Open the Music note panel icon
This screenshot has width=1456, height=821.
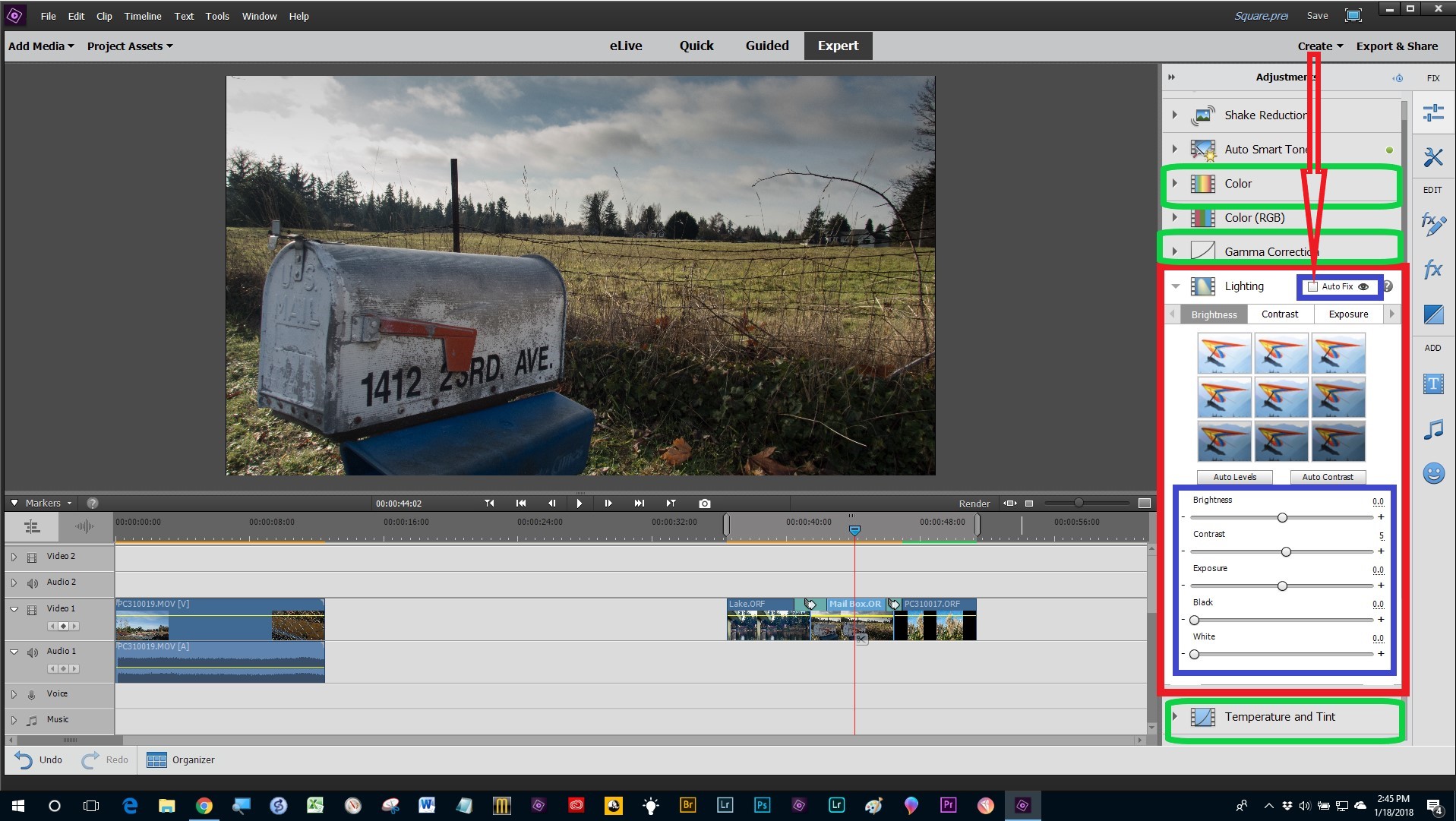[1432, 430]
